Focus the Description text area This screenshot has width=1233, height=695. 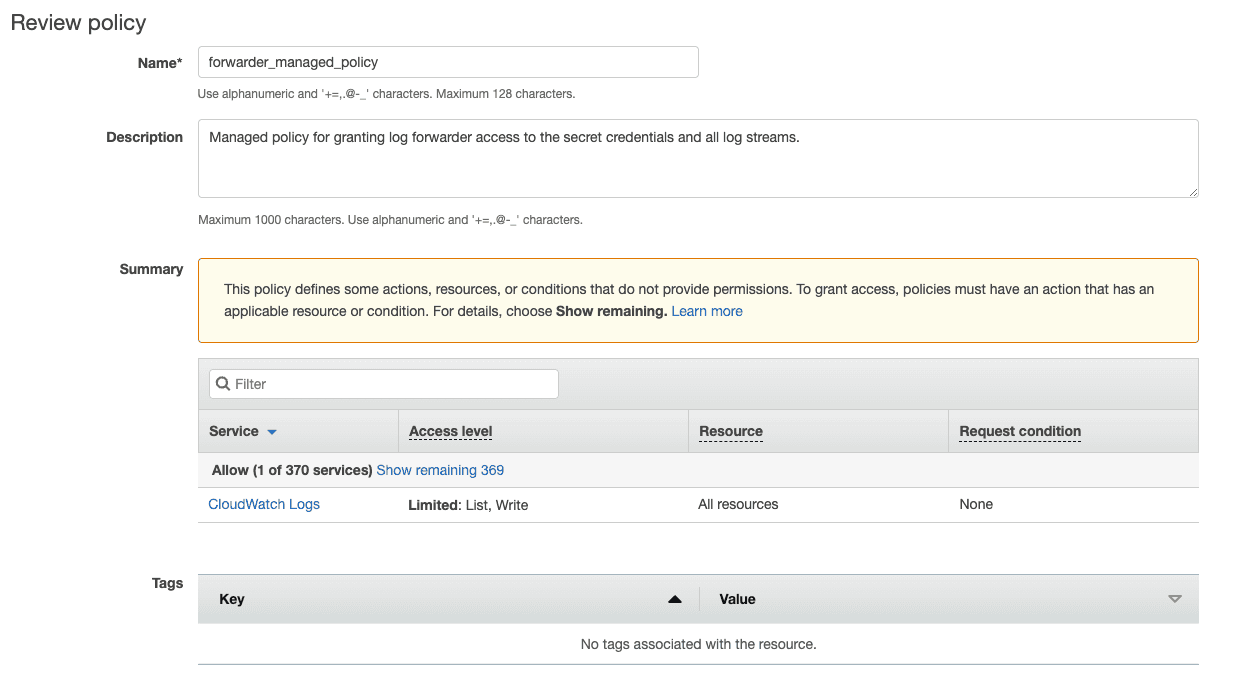(698, 159)
